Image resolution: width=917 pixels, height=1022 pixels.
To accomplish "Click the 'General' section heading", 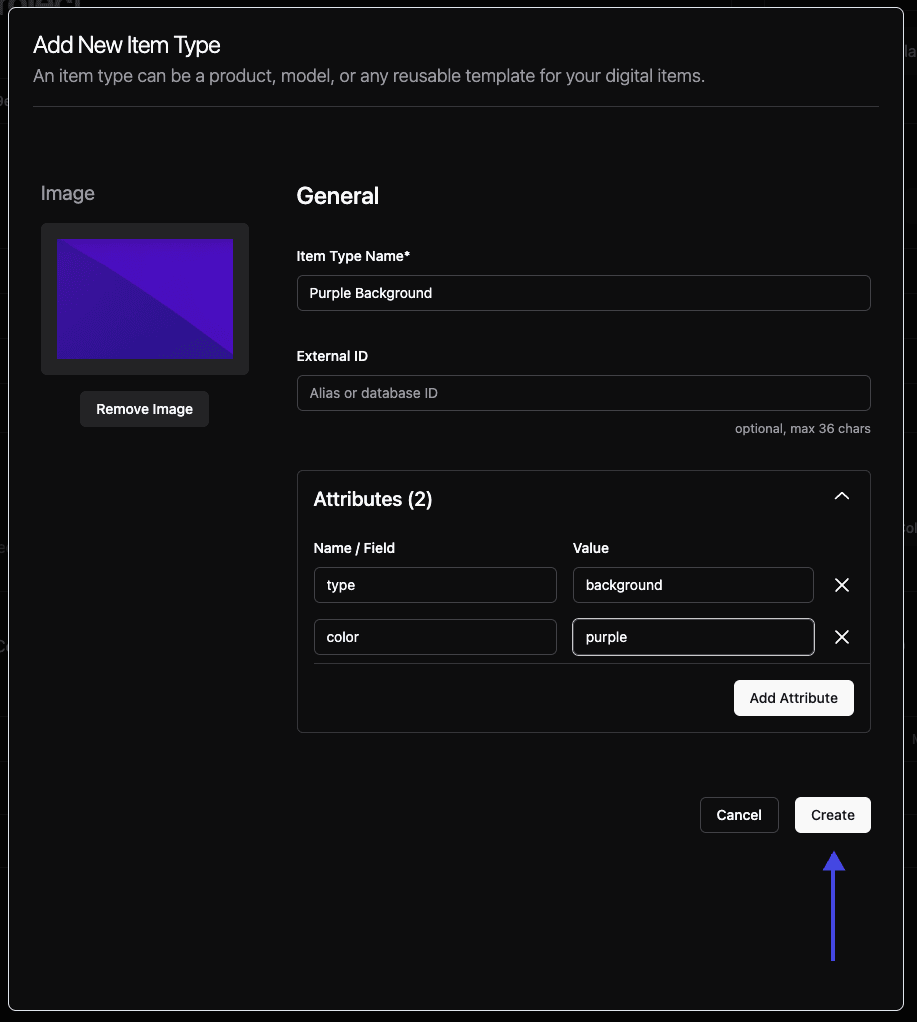I will (338, 196).
